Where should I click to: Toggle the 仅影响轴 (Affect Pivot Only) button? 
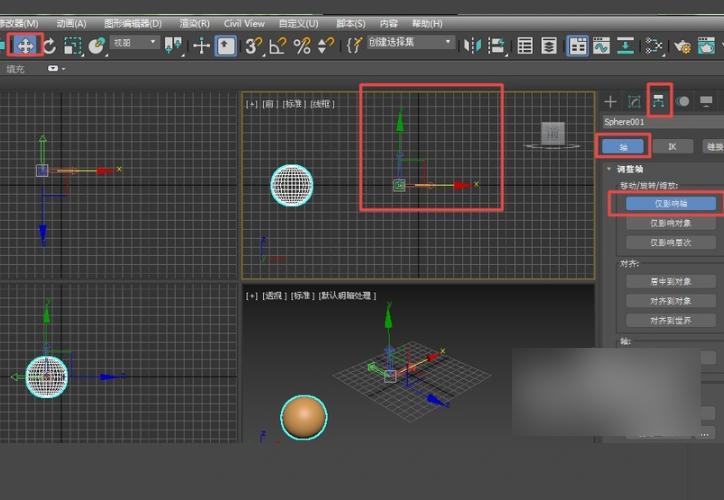tap(671, 203)
